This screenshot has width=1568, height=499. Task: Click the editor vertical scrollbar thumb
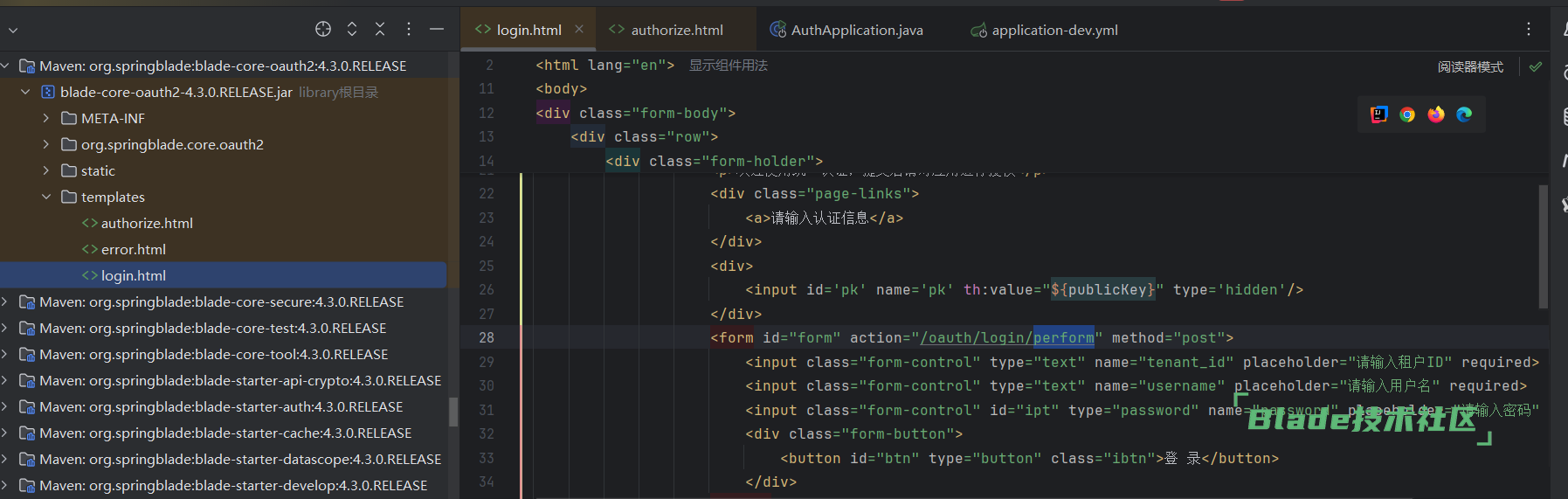pyautogui.click(x=1543, y=246)
